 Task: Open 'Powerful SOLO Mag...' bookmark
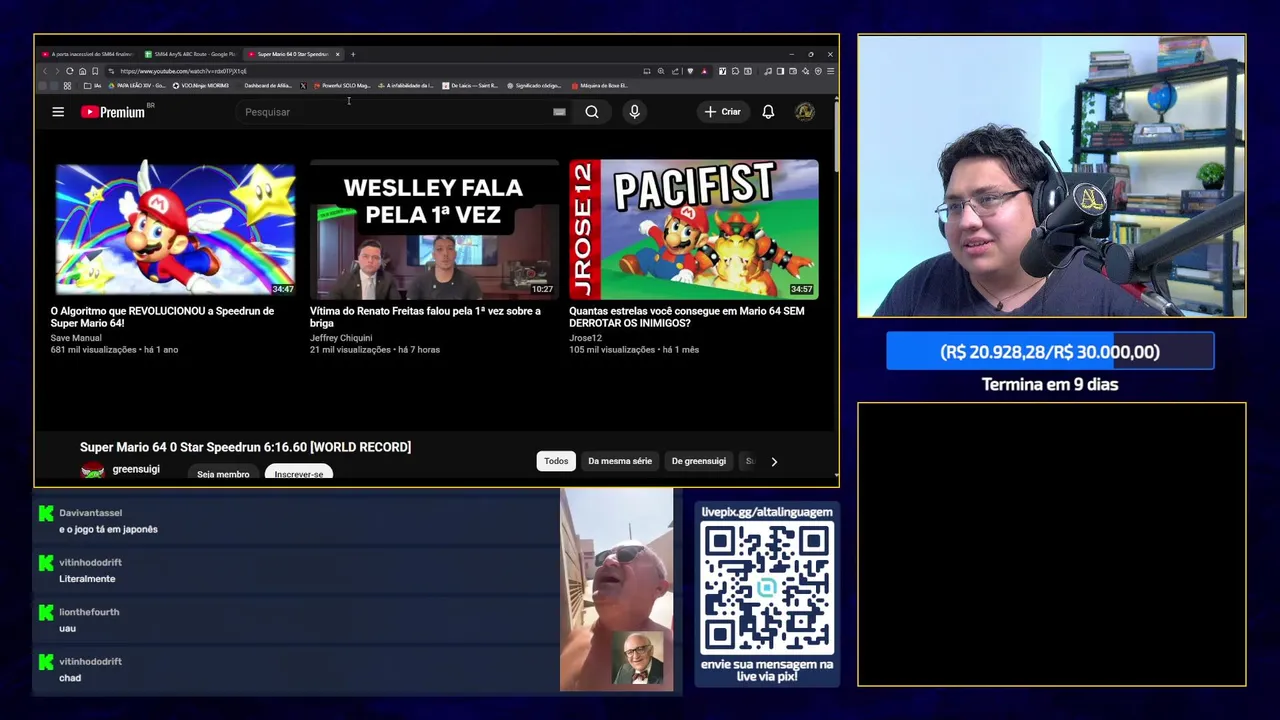(x=342, y=86)
